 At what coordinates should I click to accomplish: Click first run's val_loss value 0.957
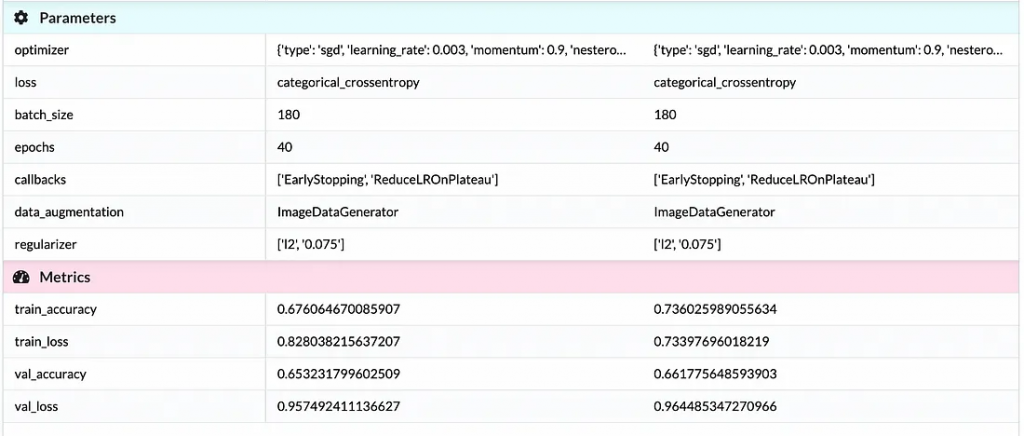pos(338,407)
